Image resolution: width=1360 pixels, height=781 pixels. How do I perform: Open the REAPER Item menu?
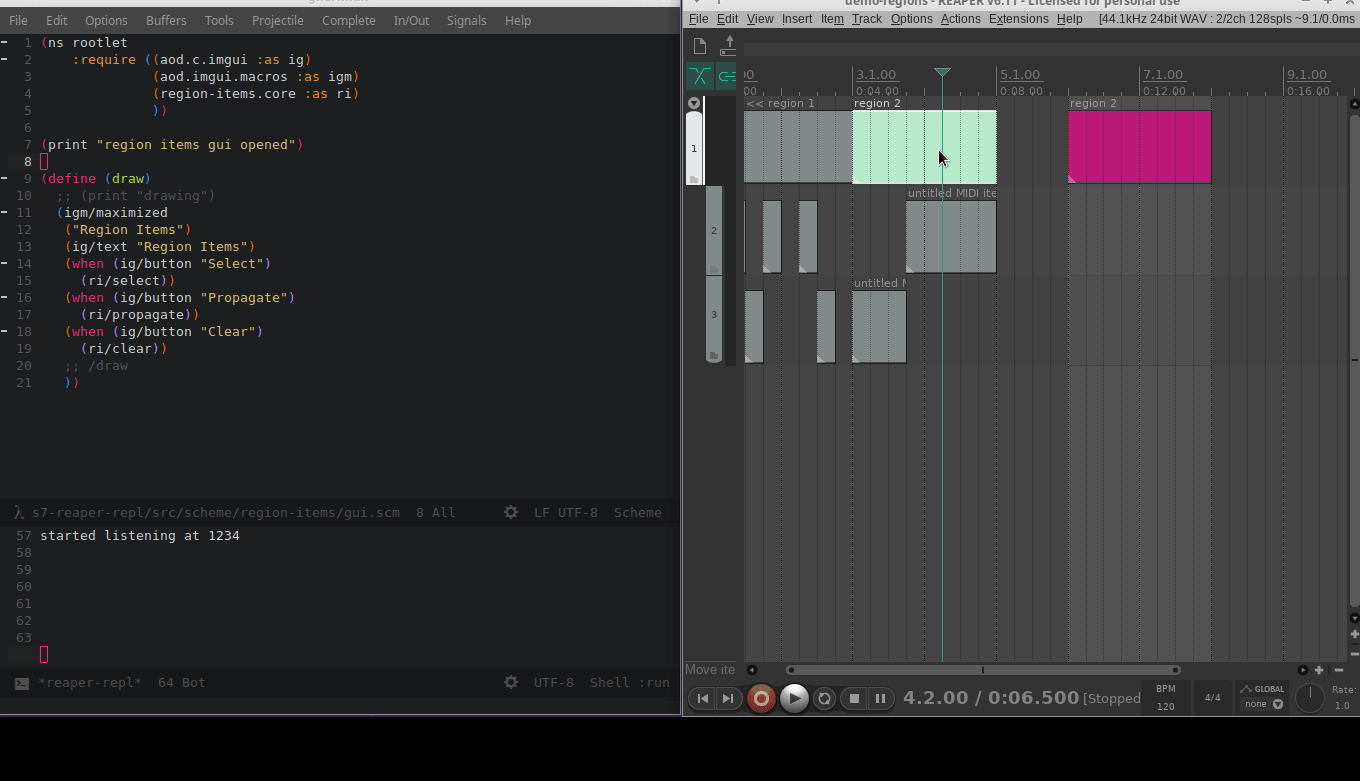tap(832, 19)
